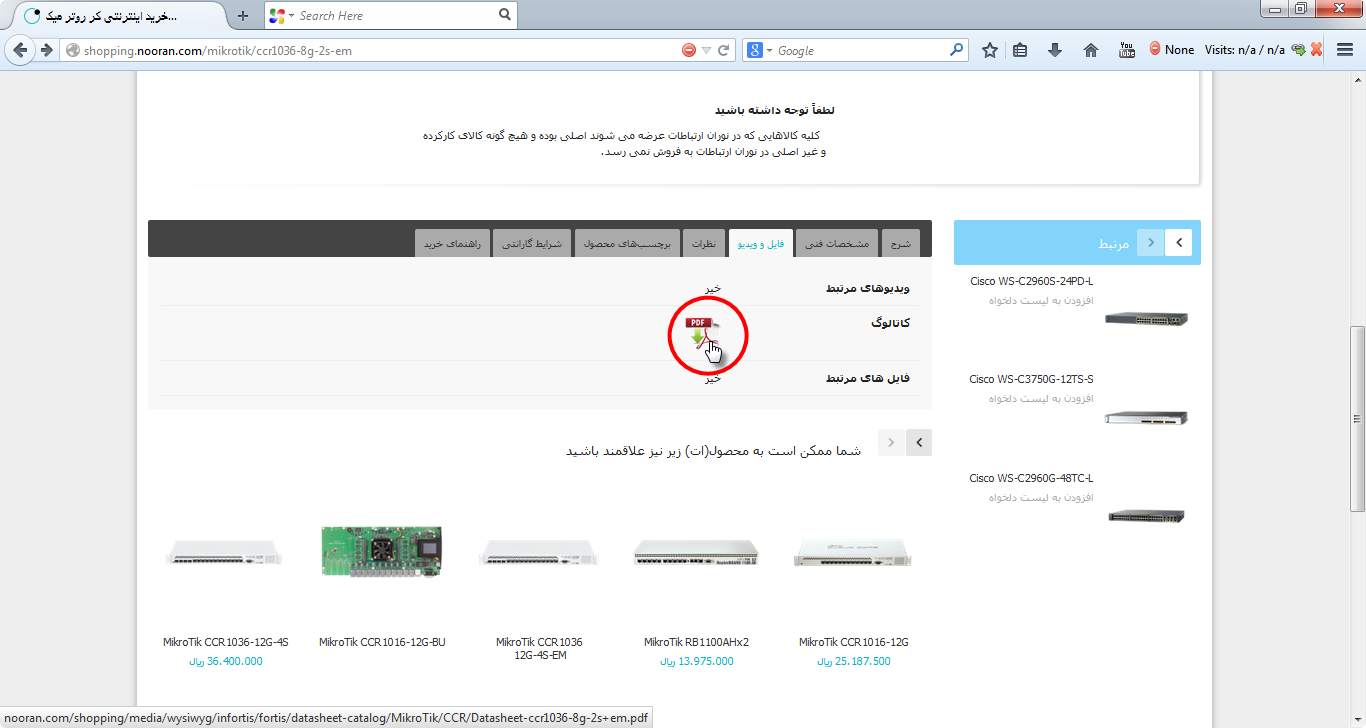The height and width of the screenshot is (728, 1366).
Task: Click Visits: n/a / n/a toolbar text
Action: coord(1245,50)
